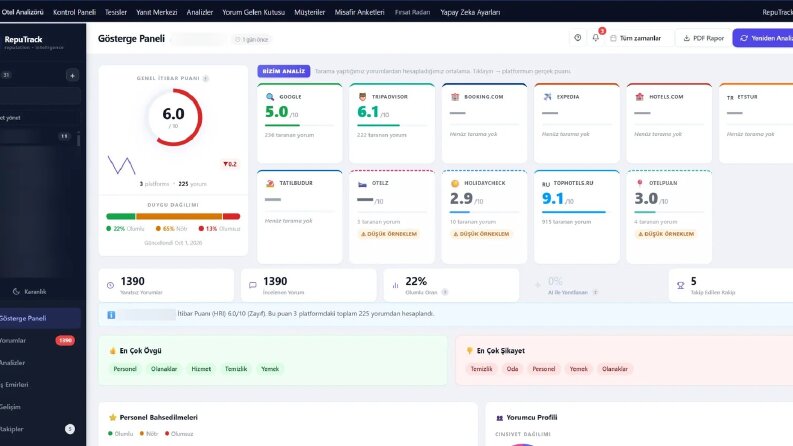
Task: Open Kontrol Paneli in top menu
Action: point(74,12)
